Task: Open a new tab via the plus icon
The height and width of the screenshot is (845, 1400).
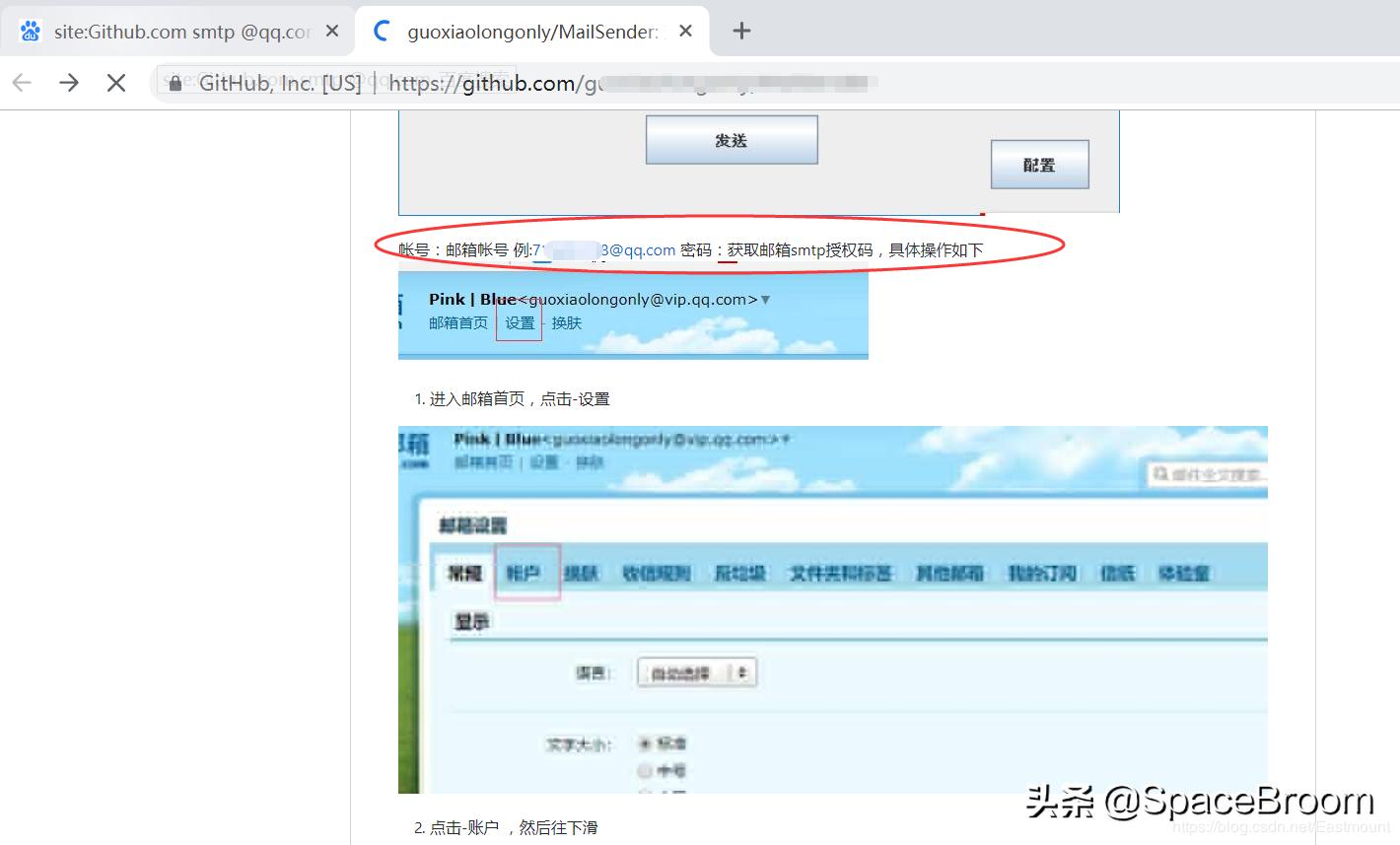Action: click(740, 32)
